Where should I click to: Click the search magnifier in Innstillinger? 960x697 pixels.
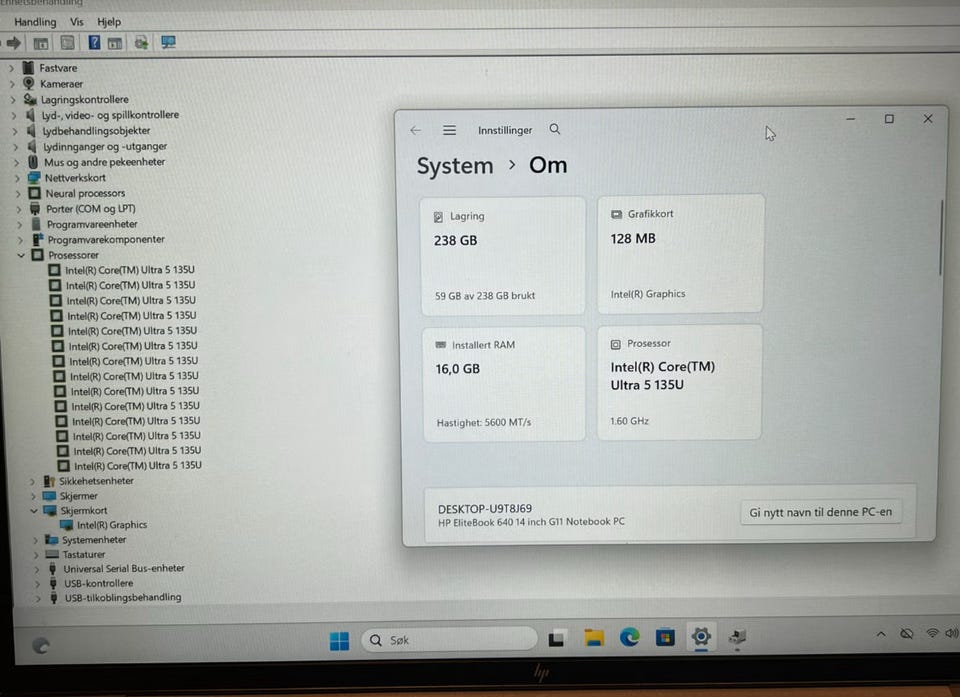[x=555, y=129]
